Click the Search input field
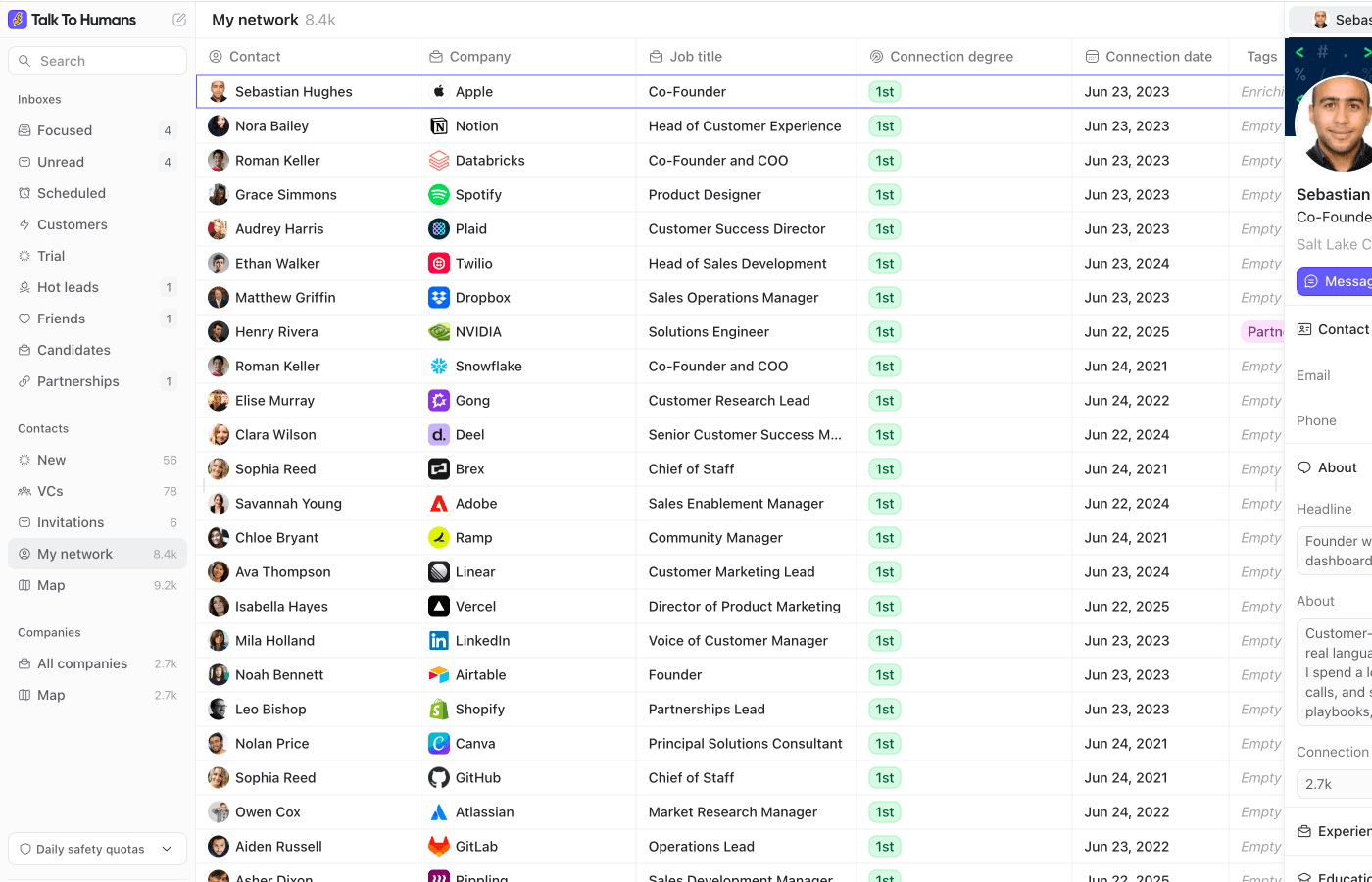 tap(97, 61)
